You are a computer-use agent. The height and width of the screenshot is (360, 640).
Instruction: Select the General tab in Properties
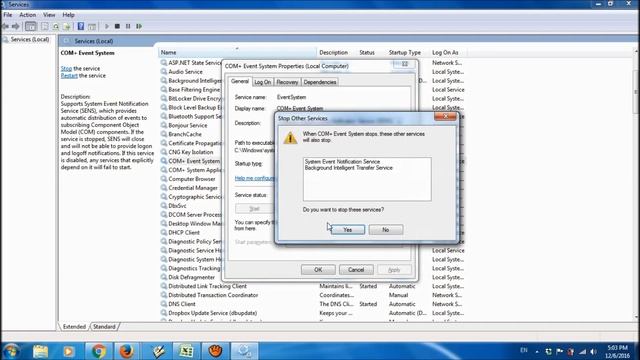(x=240, y=81)
